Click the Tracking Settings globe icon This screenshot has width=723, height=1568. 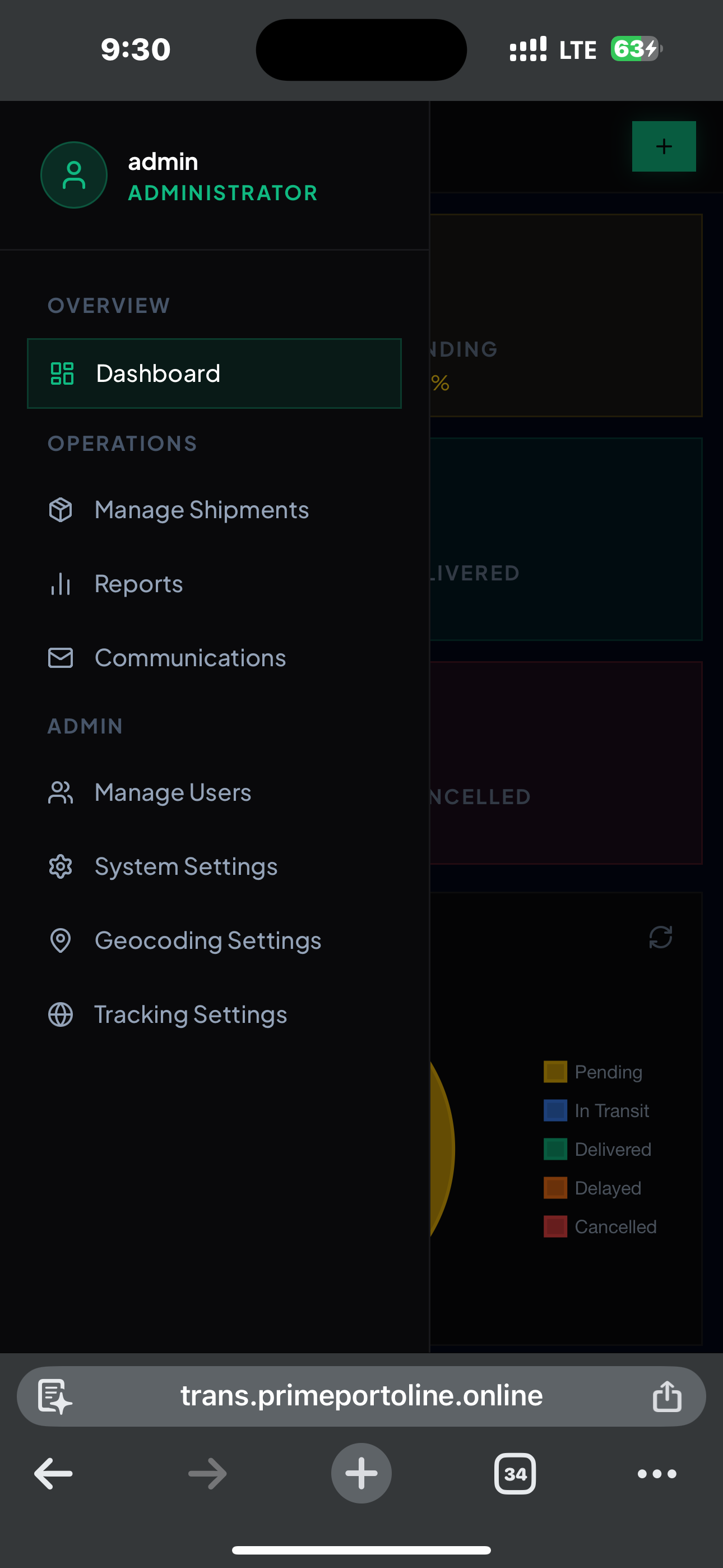(61, 1014)
